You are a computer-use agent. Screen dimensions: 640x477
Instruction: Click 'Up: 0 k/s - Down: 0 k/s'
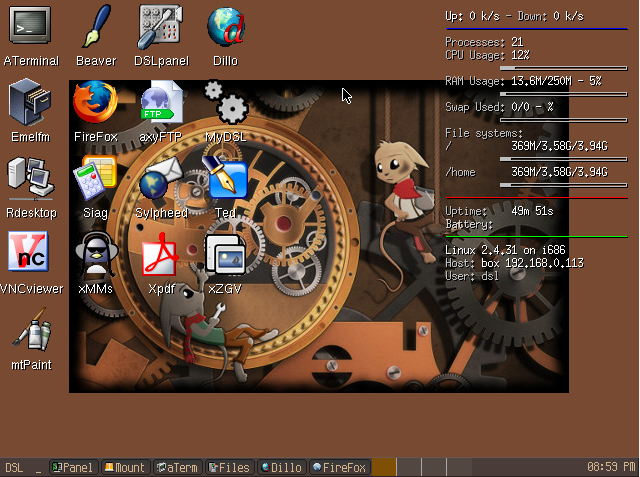pyautogui.click(x=514, y=16)
